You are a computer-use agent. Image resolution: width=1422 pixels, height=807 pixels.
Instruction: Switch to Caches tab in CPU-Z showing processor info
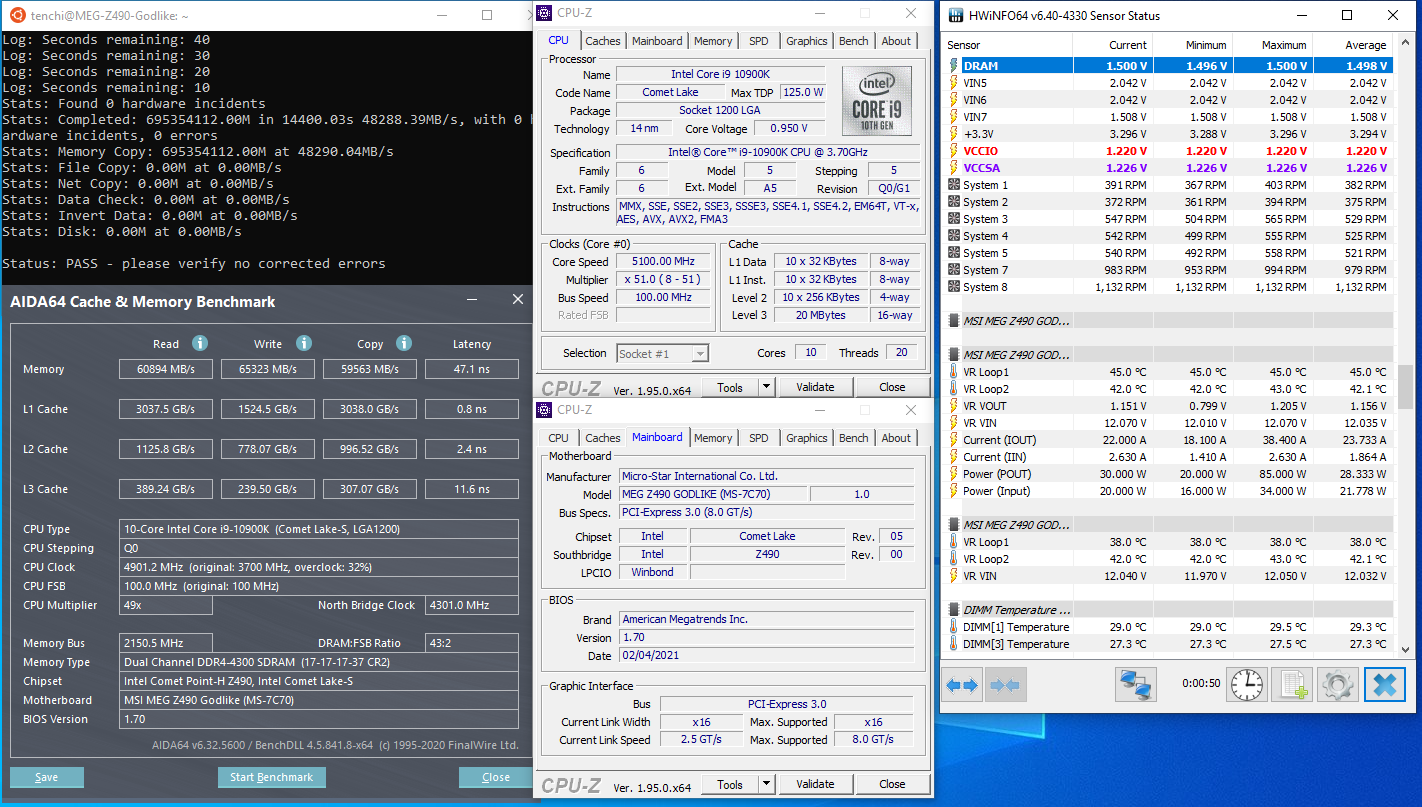click(603, 41)
